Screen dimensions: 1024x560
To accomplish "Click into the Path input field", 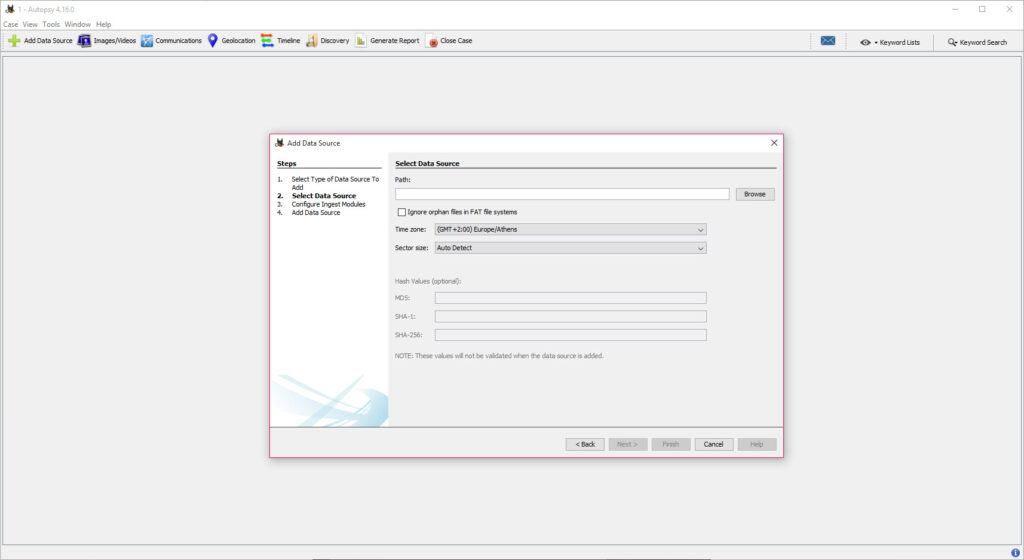I will tap(562, 194).
